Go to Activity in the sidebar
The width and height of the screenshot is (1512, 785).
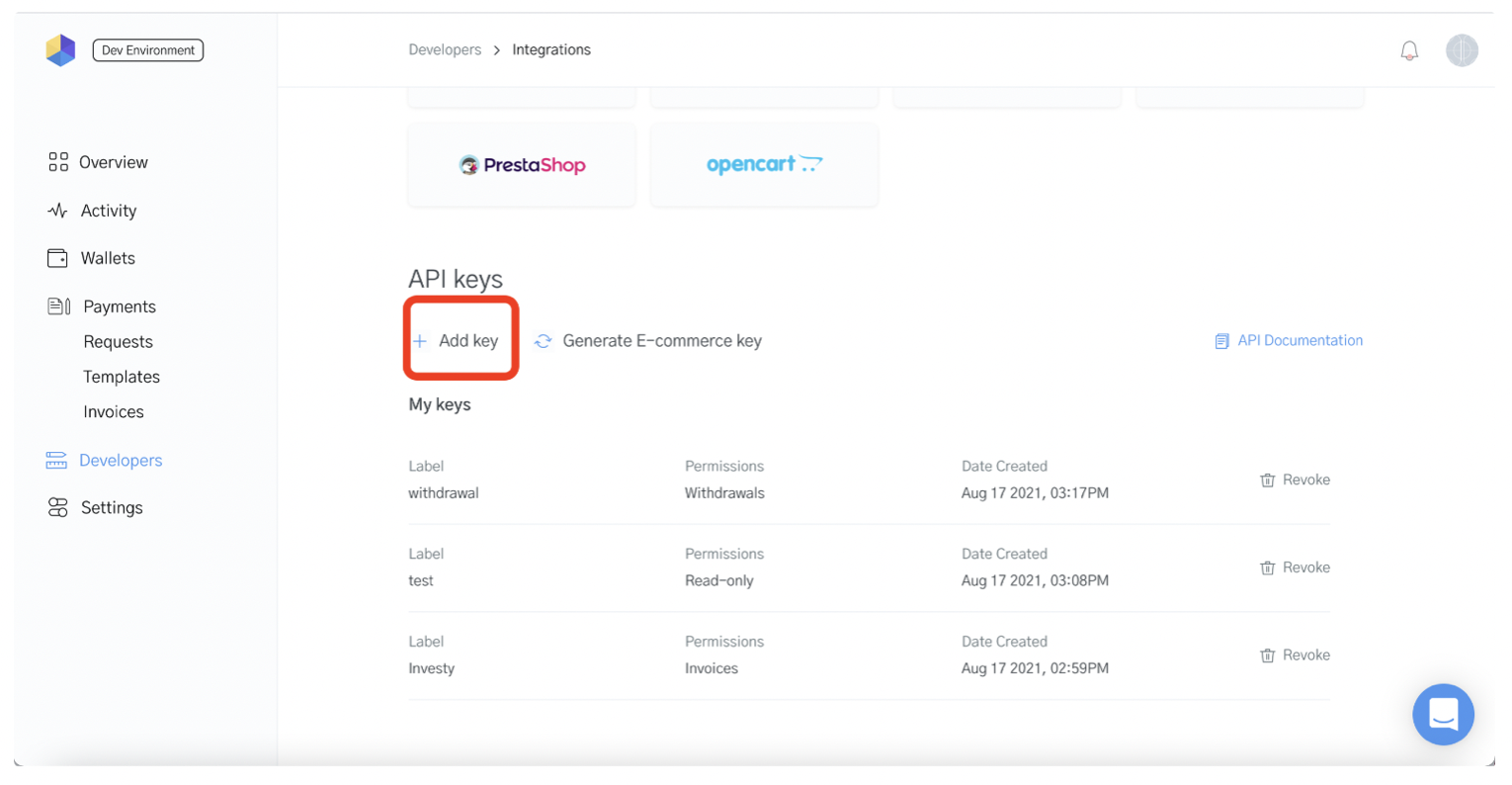[108, 211]
